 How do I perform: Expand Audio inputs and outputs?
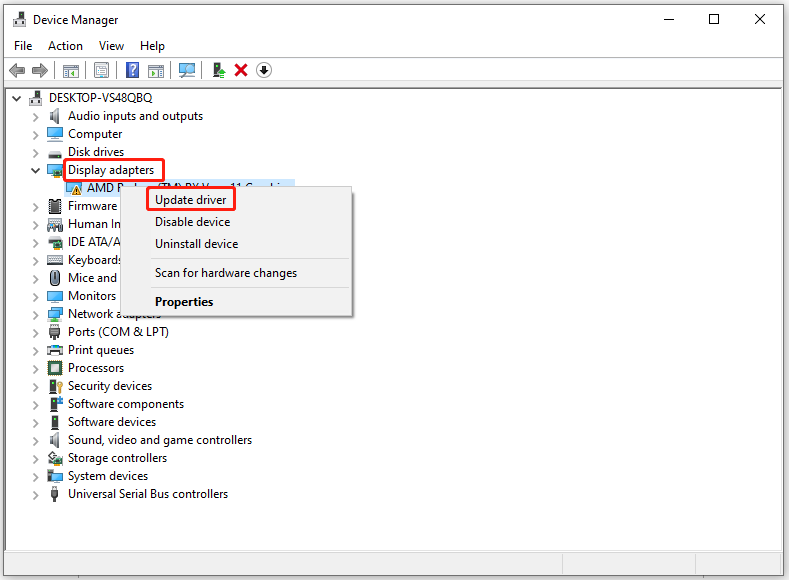pyautogui.click(x=35, y=117)
